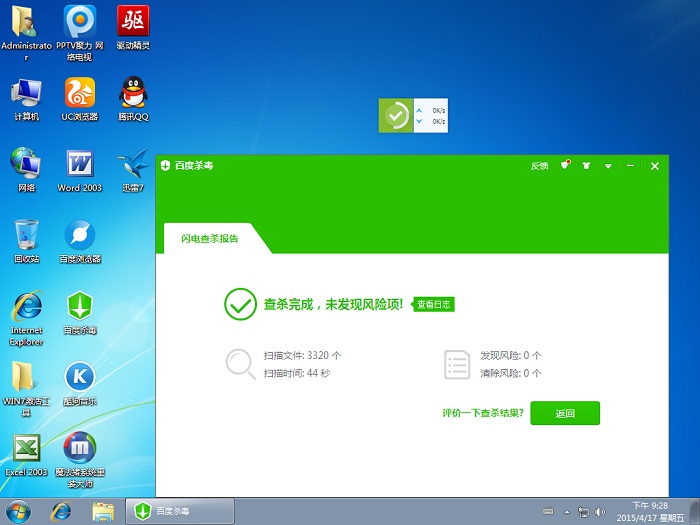Open the skin (shirt) icon in titlebar
This screenshot has height=525, width=700.
tap(586, 166)
